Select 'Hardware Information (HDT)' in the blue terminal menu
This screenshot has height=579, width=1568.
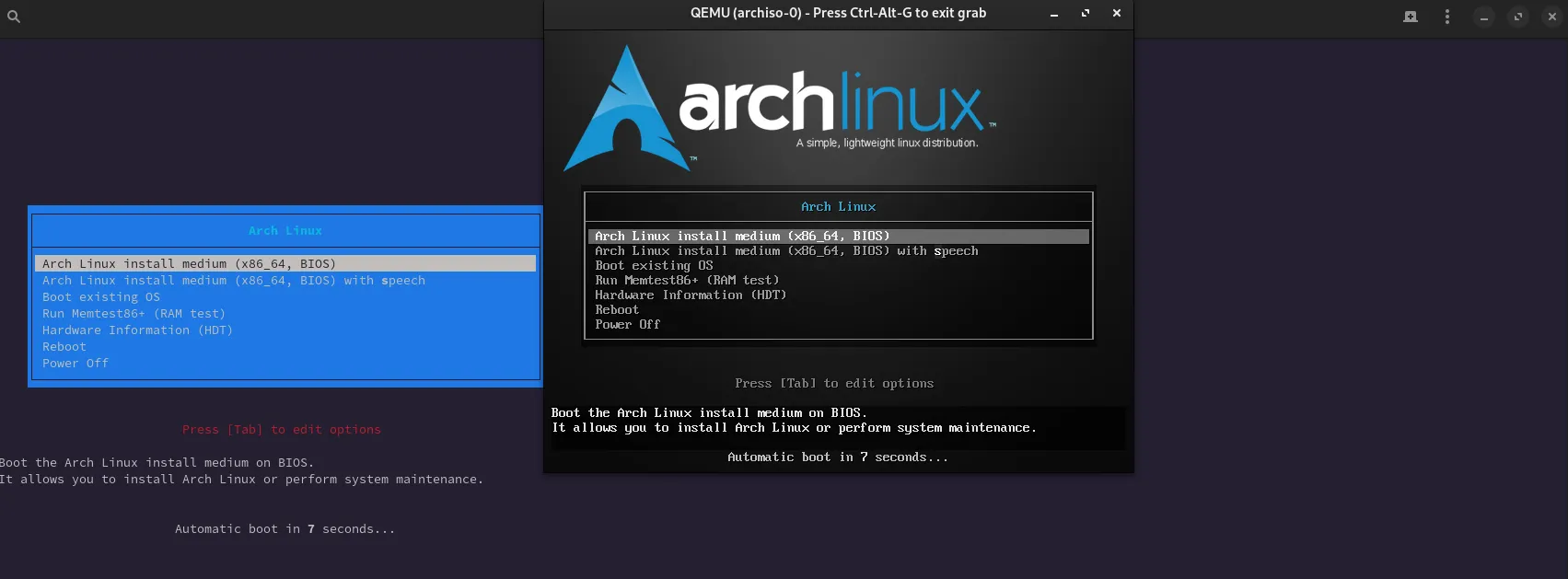tap(137, 330)
